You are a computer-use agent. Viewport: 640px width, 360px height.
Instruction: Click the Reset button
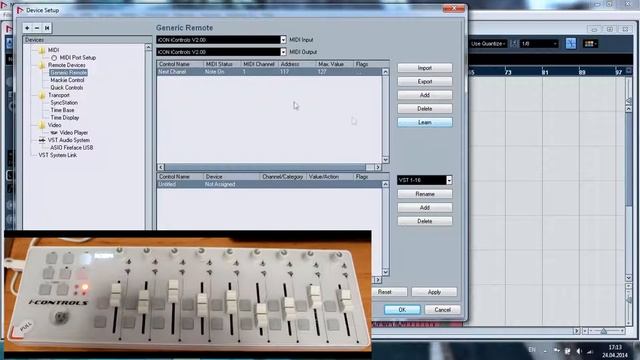coord(384,292)
